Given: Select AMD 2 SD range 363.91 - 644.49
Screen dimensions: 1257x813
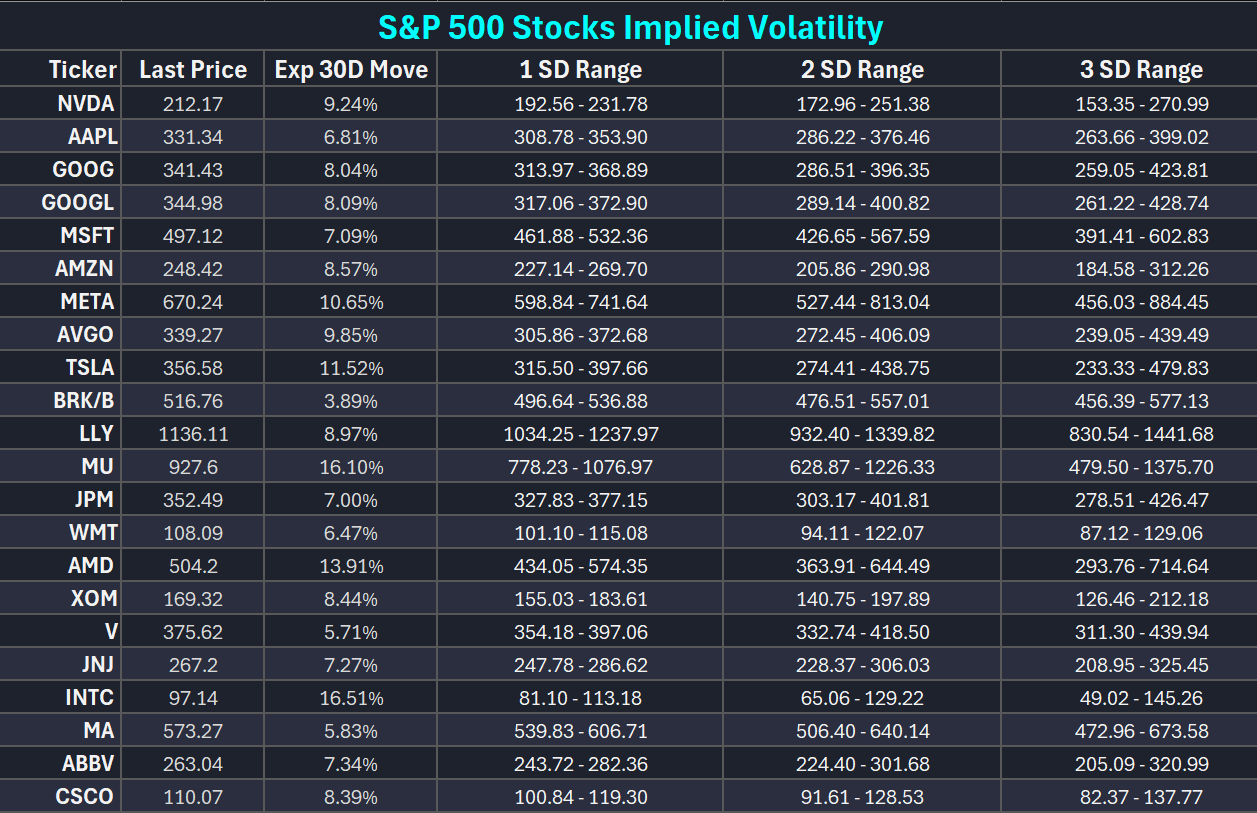Looking at the screenshot, I should (x=862, y=566).
